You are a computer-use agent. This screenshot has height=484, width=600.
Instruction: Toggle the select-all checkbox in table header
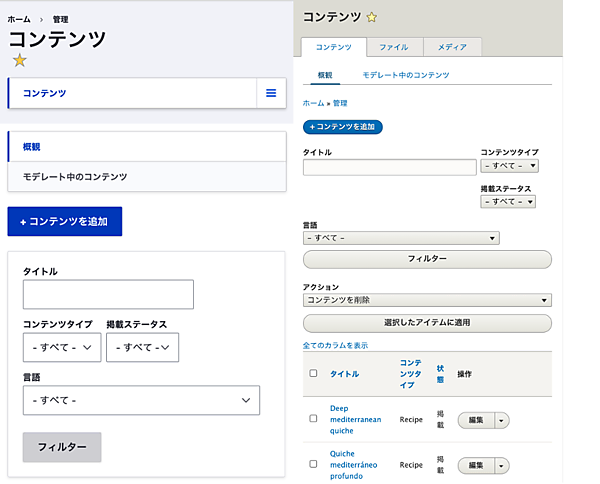[x=313, y=374]
